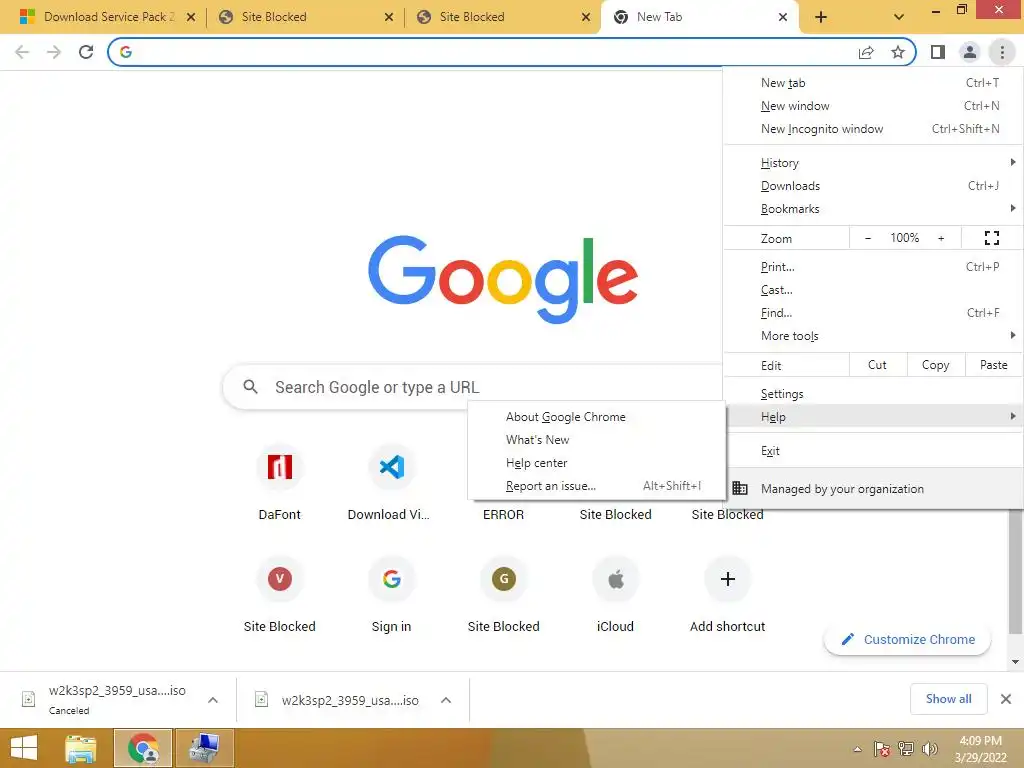This screenshot has width=1024, height=768.
Task: Click the Cast... menu item
Action: 873,289
